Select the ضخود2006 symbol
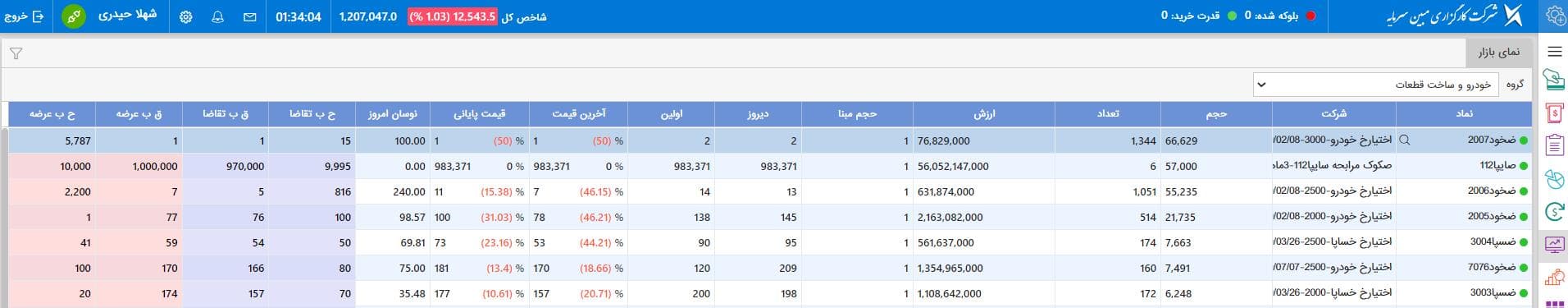1568x308 pixels. pos(1492,191)
